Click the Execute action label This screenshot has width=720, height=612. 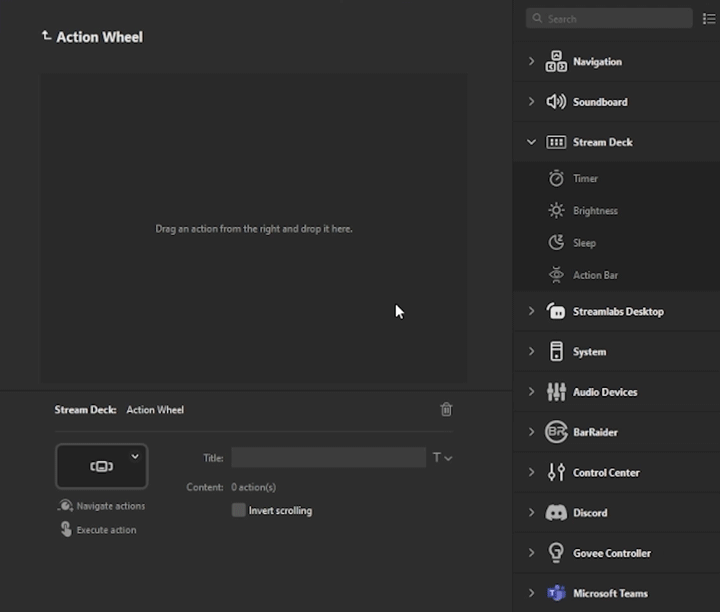[106, 530]
